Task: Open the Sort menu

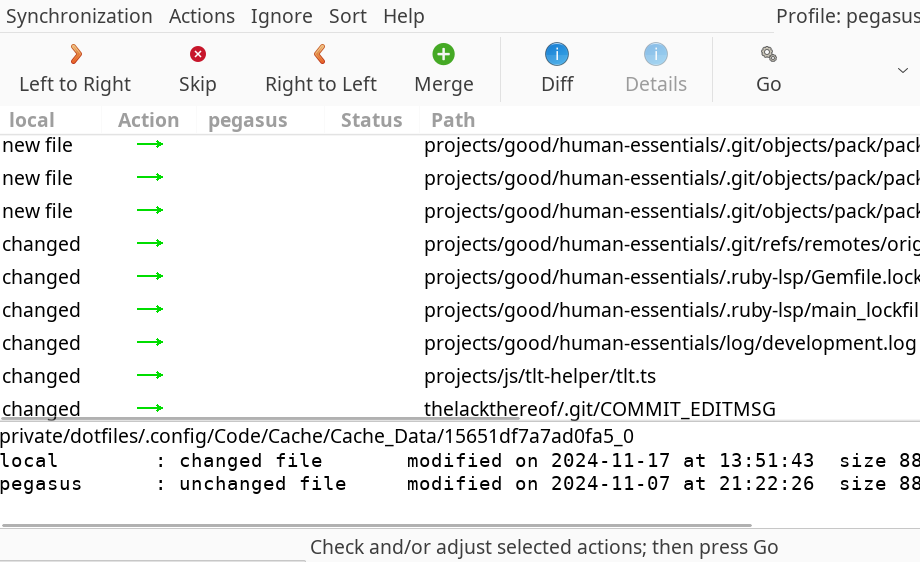Action: coord(348,16)
